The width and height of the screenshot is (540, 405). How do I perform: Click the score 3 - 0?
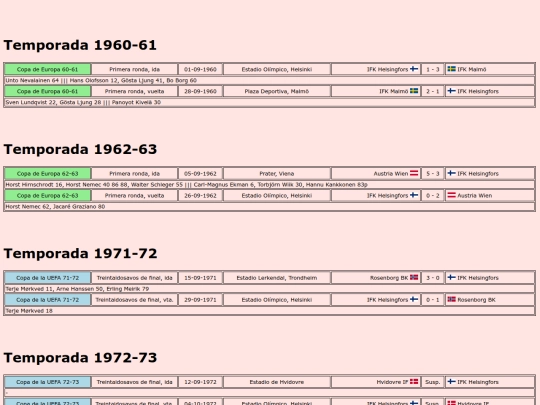[x=433, y=278]
